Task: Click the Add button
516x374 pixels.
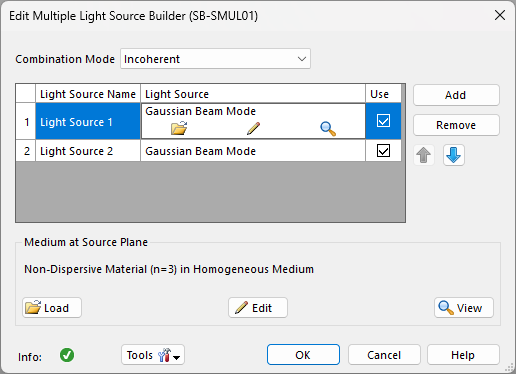Action: [456, 95]
